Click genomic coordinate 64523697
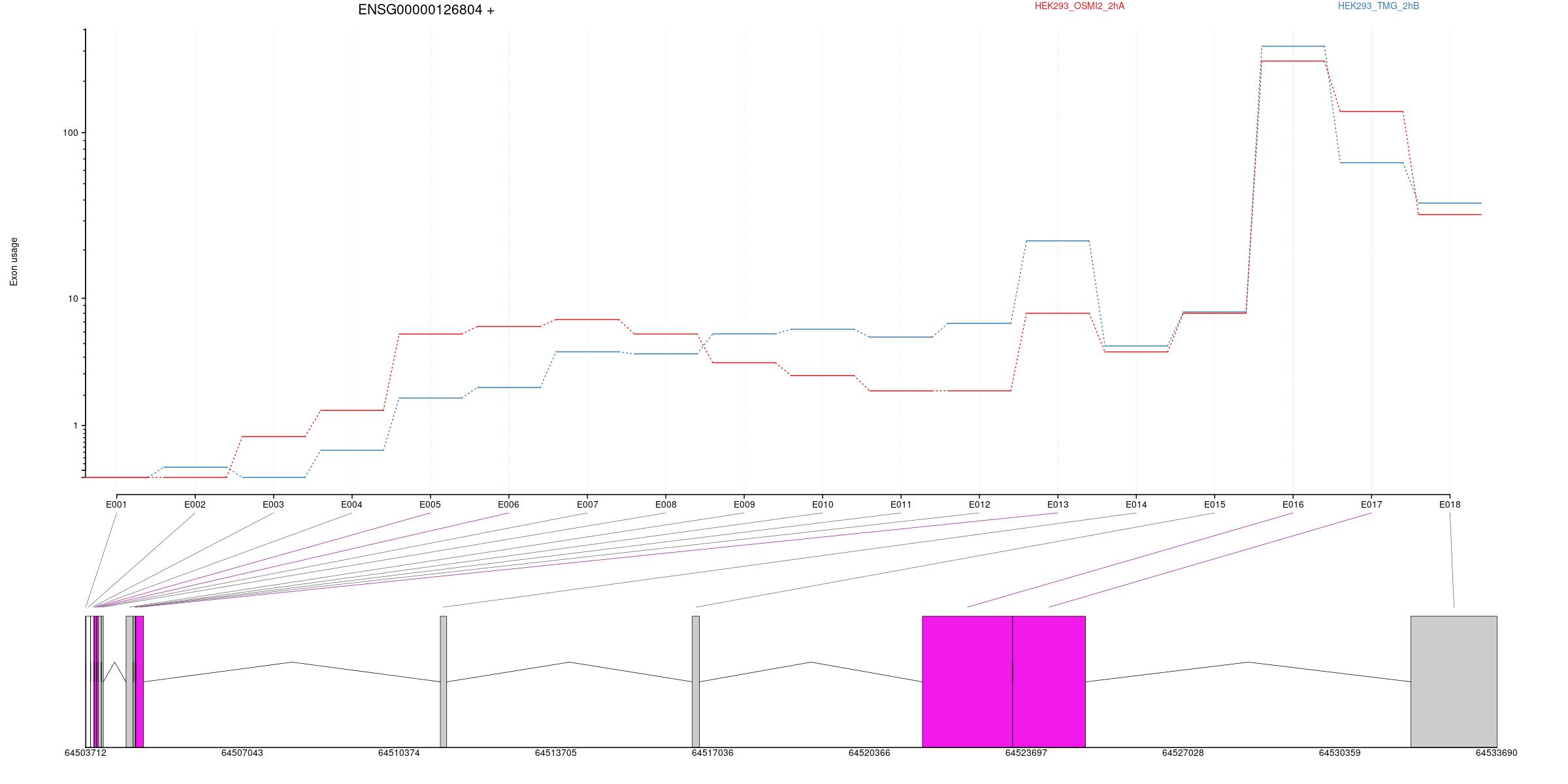Image resolution: width=1568 pixels, height=784 pixels. [1026, 753]
